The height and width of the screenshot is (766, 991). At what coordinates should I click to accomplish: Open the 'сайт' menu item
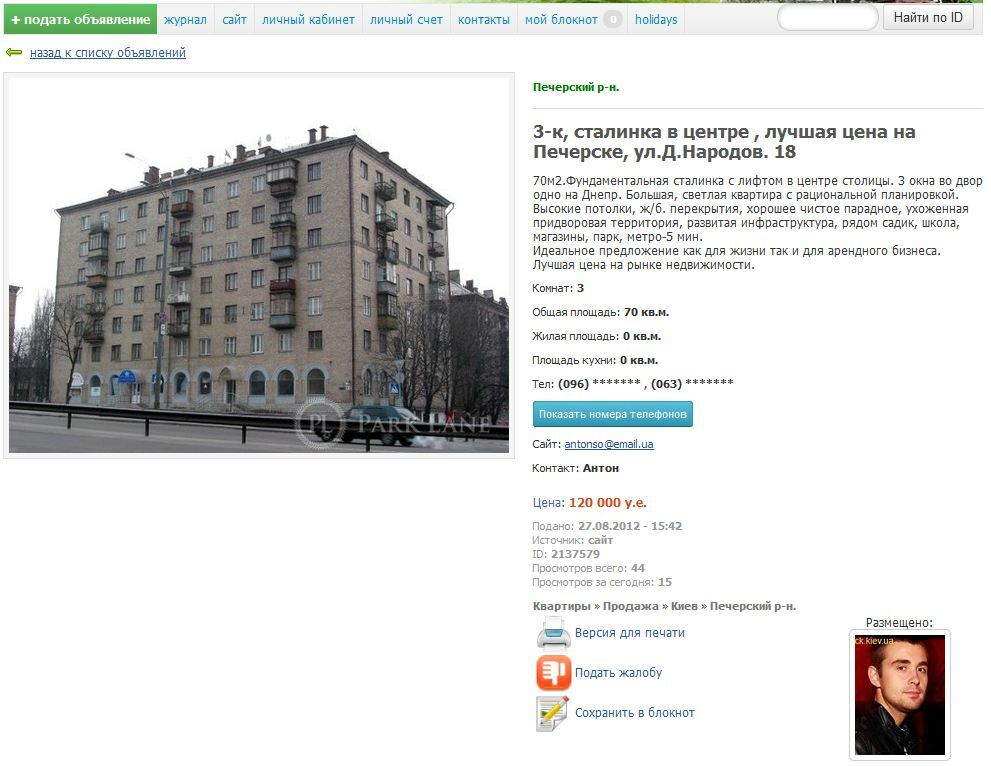tap(234, 20)
